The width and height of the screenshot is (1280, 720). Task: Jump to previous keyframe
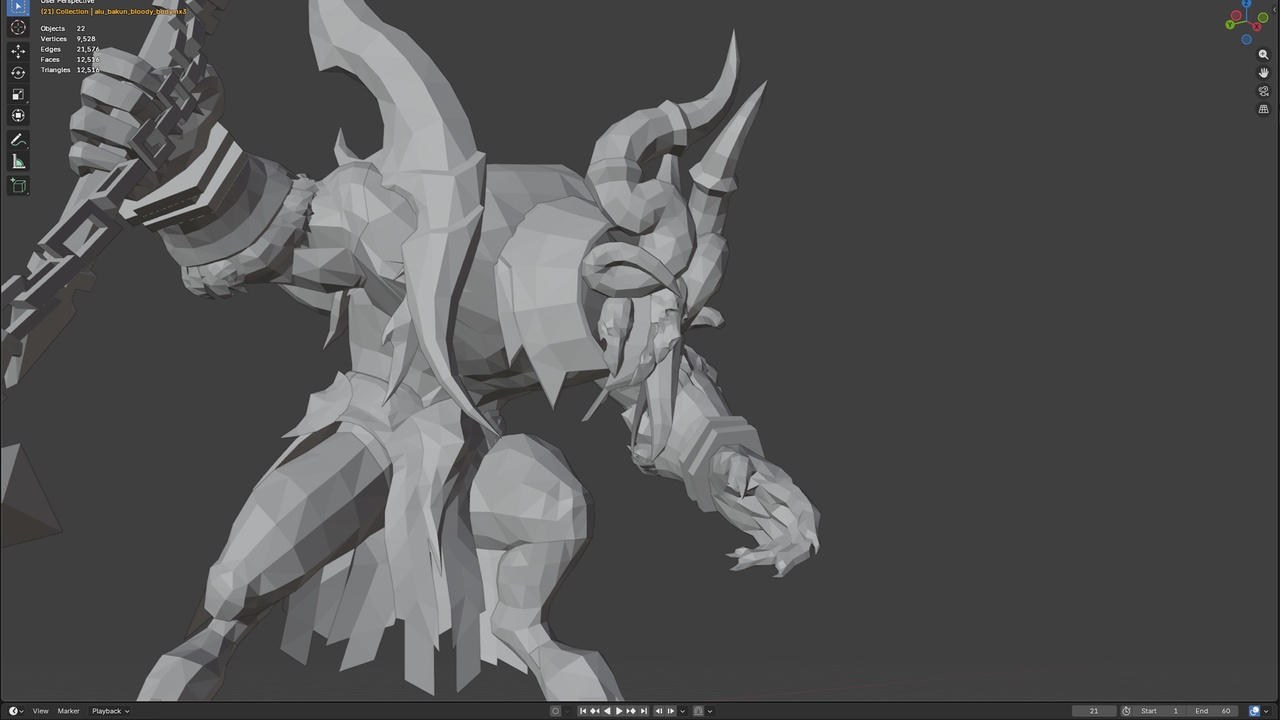click(x=595, y=711)
